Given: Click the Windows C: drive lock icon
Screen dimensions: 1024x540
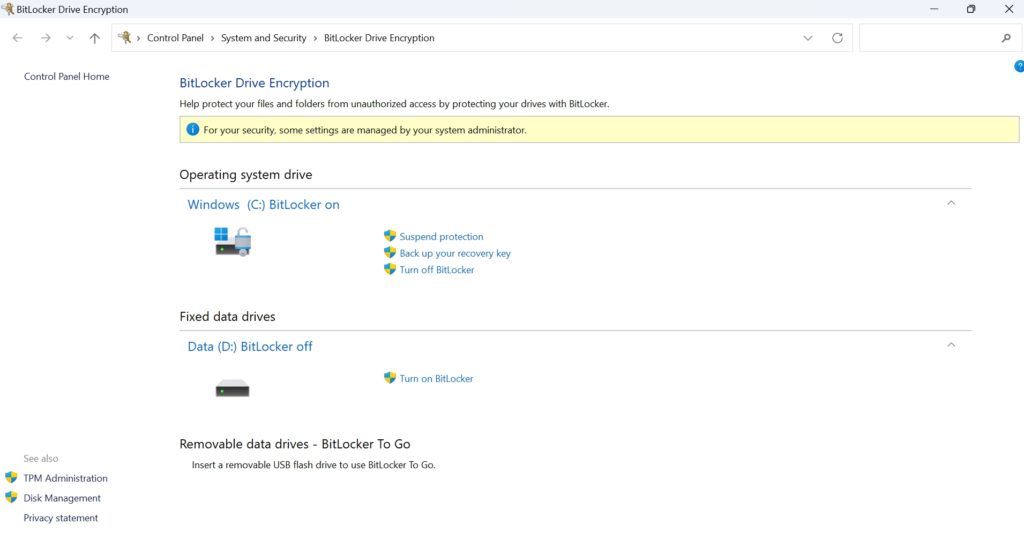Looking at the screenshot, I should pos(233,241).
